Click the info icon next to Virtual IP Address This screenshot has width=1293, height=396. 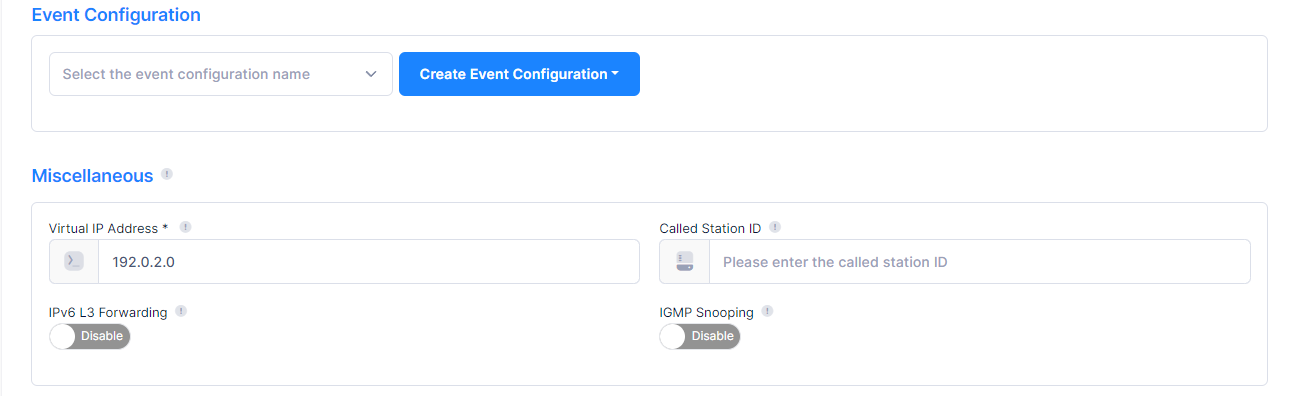(x=185, y=227)
